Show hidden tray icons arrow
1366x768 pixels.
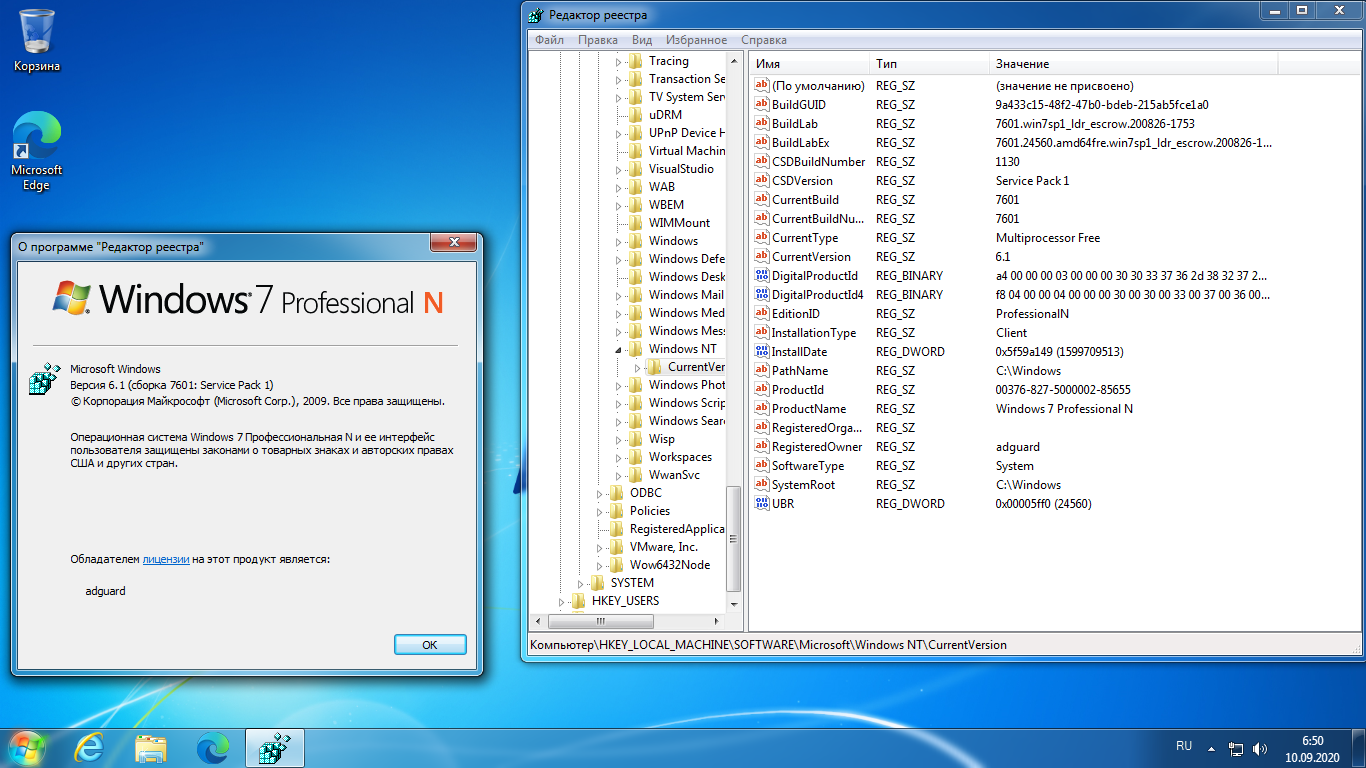pos(1211,747)
